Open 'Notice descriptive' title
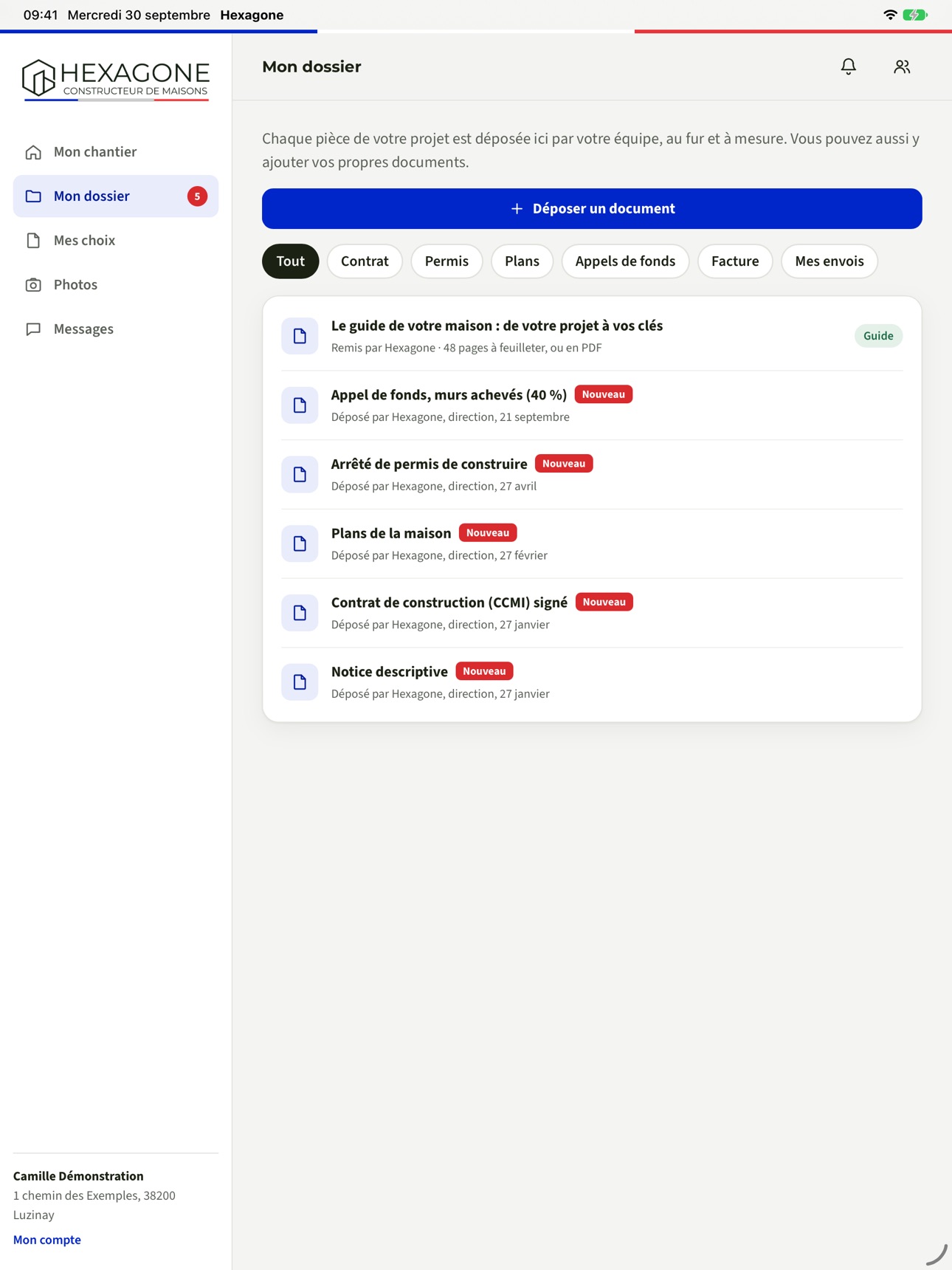 click(390, 672)
